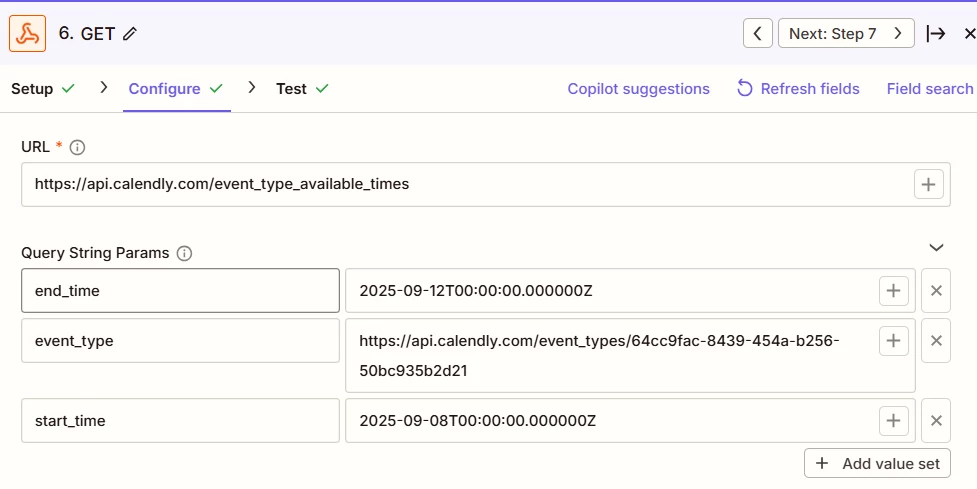Insert data plus for end_time value
The height and width of the screenshot is (489, 977).
coord(894,290)
